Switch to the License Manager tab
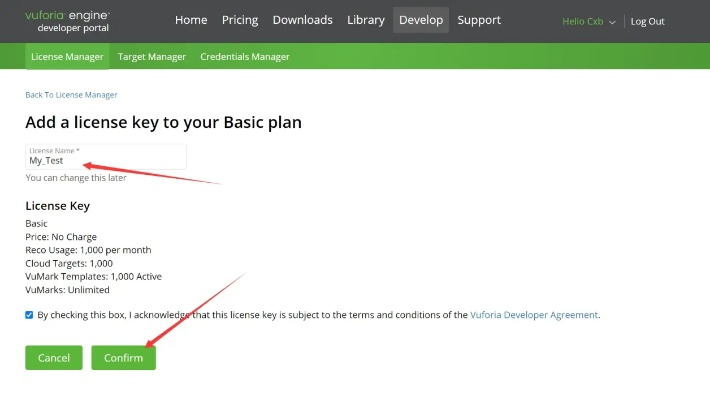The image size is (710, 400). (67, 57)
